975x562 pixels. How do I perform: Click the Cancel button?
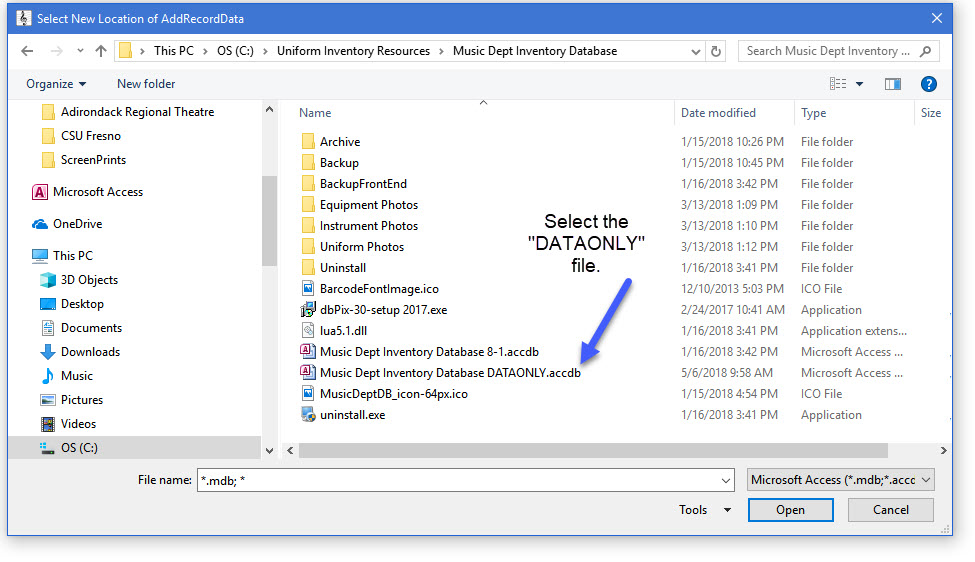pyautogui.click(x=890, y=510)
